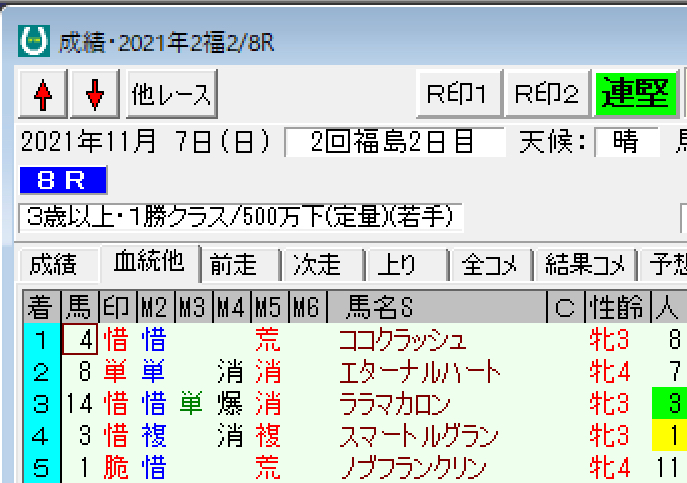Screen dimensions: 687x483
Task: Click the M5 column header
Action: pos(270,307)
